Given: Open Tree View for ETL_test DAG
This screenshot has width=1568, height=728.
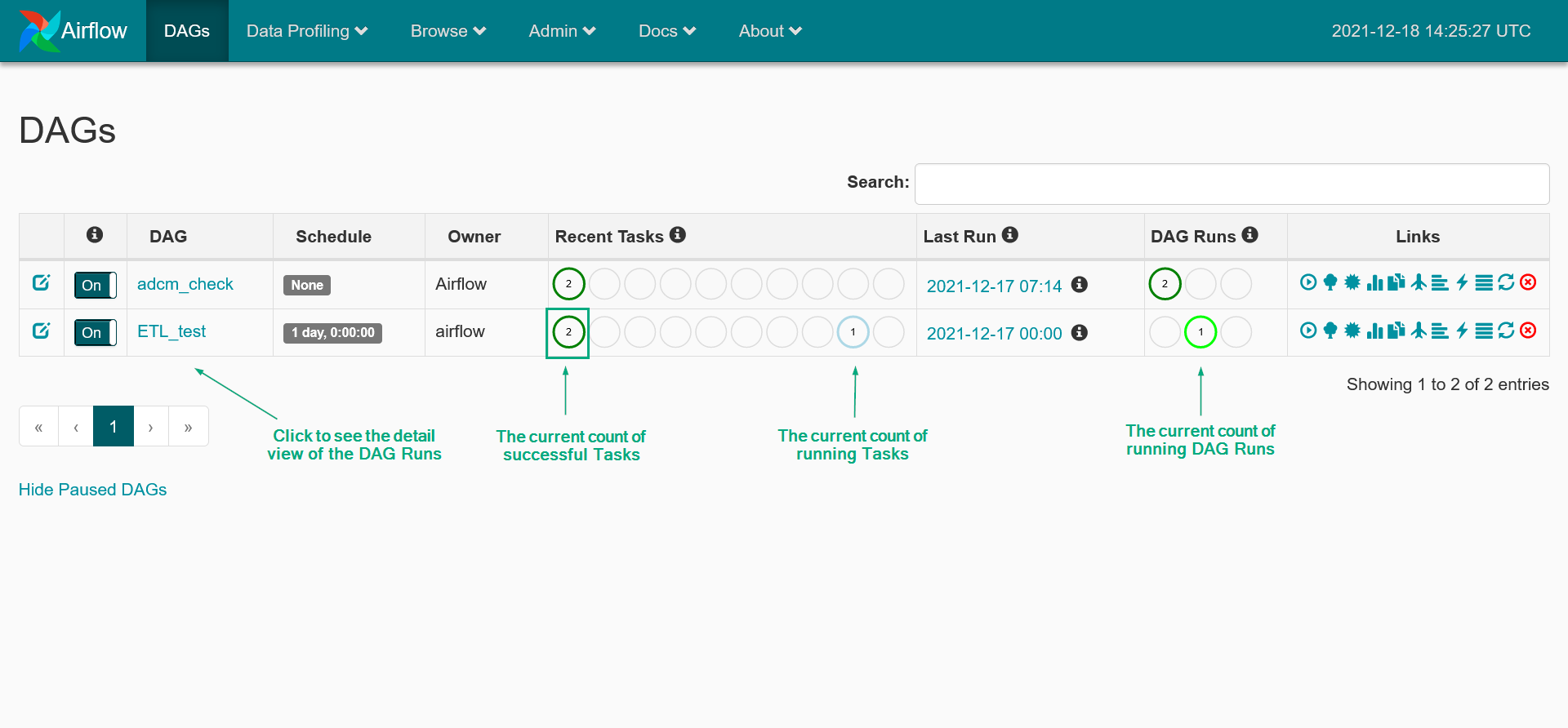Looking at the screenshot, I should pyautogui.click(x=1330, y=331).
